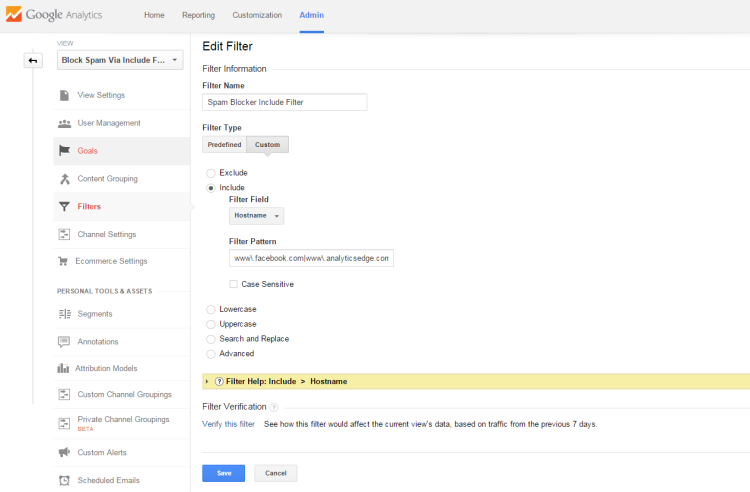
Task: Click the Filters funnel icon
Action: tap(64, 207)
